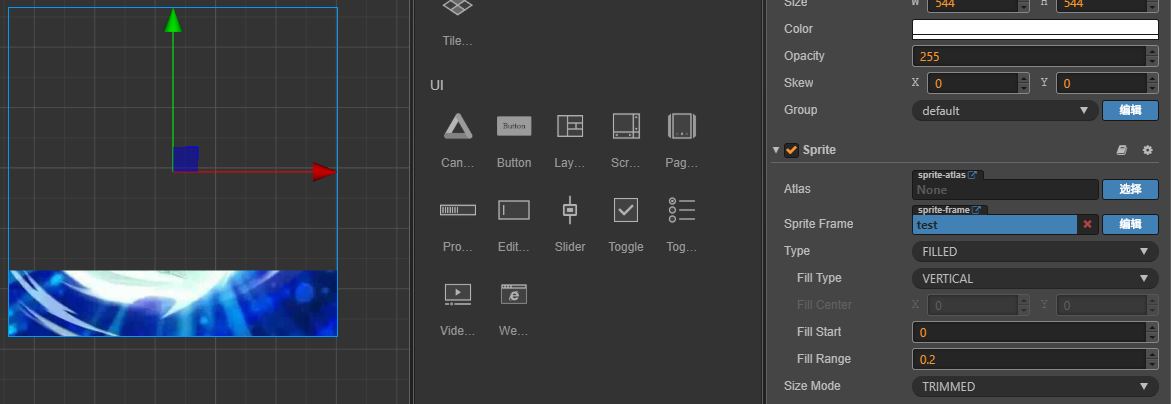Open Sprite component help docs icon
The image size is (1171, 404).
pos(1122,150)
